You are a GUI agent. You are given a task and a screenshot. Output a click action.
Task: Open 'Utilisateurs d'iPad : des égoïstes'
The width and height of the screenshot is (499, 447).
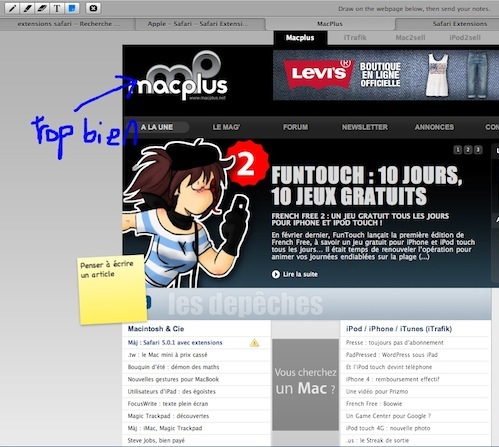(x=172, y=392)
